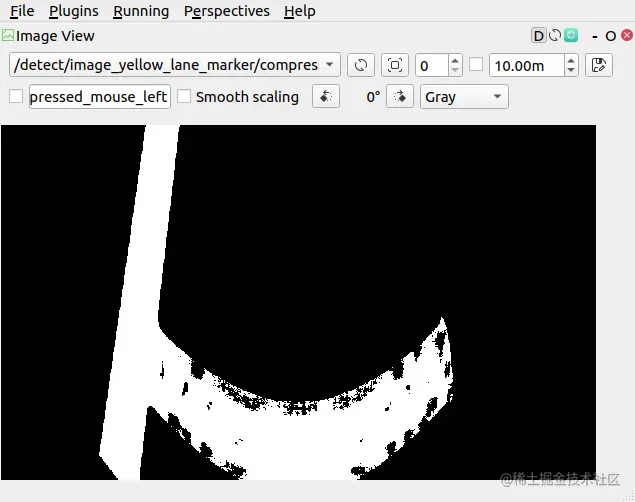This screenshot has width=635, height=502.
Task: Expand the image topic dropdown
Action: 175,65
